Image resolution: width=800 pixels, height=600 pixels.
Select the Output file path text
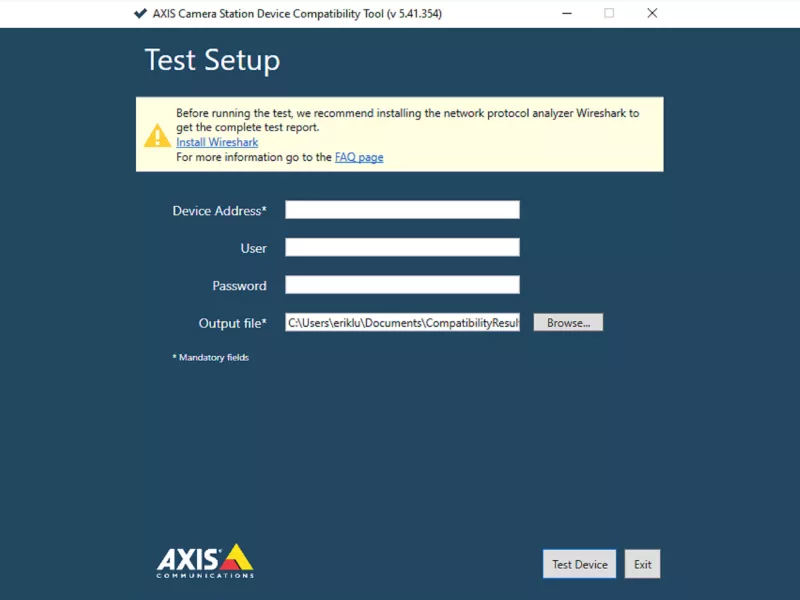(400, 322)
